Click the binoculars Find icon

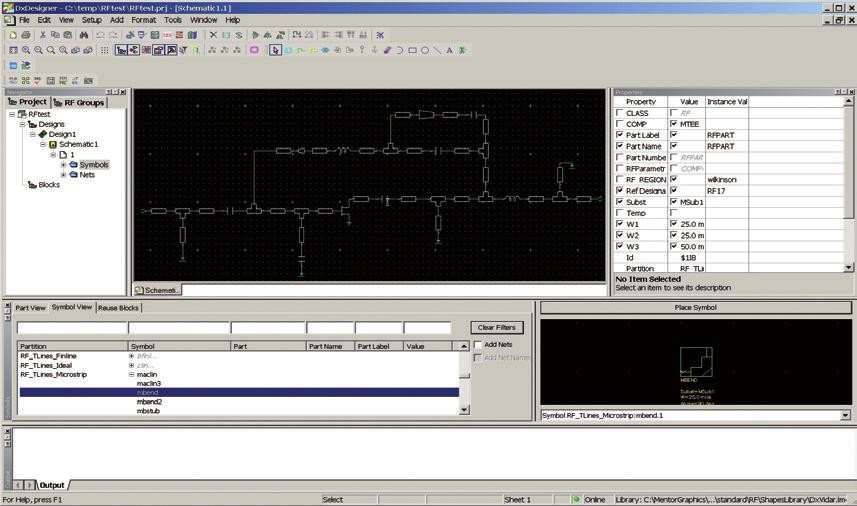[x=84, y=35]
